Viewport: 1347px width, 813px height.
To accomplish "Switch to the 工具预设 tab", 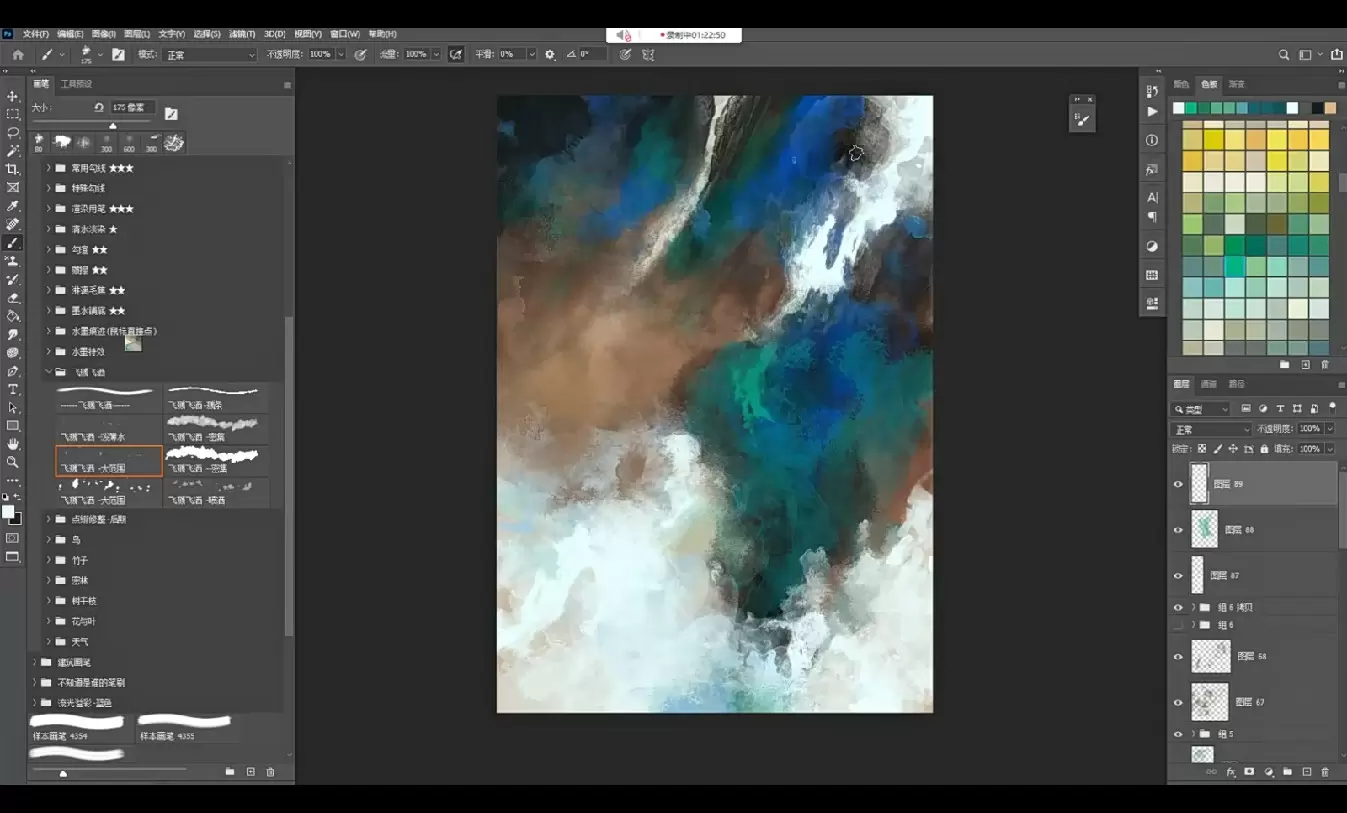I will coord(76,84).
